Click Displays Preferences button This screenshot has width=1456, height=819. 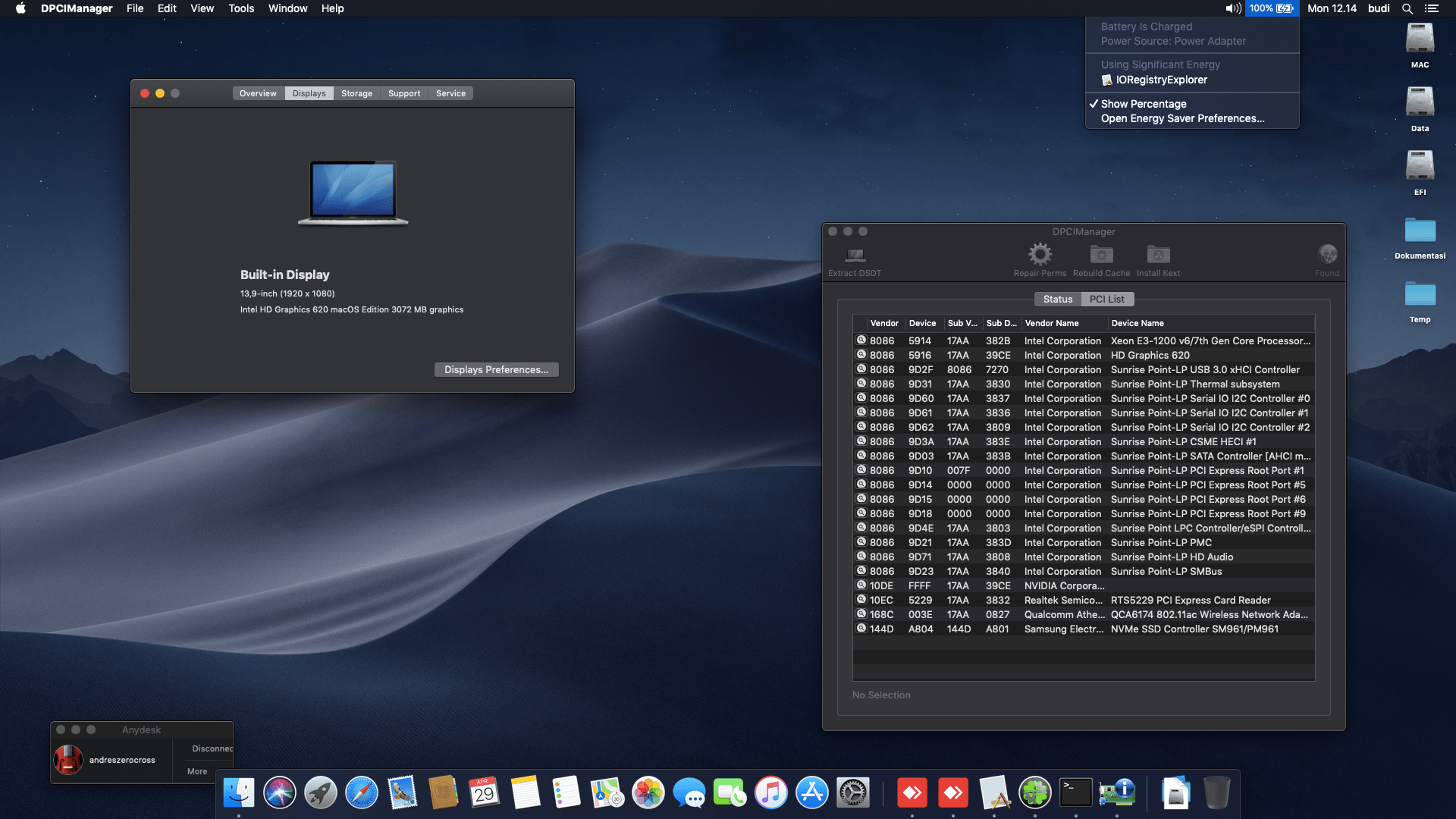[x=496, y=369]
